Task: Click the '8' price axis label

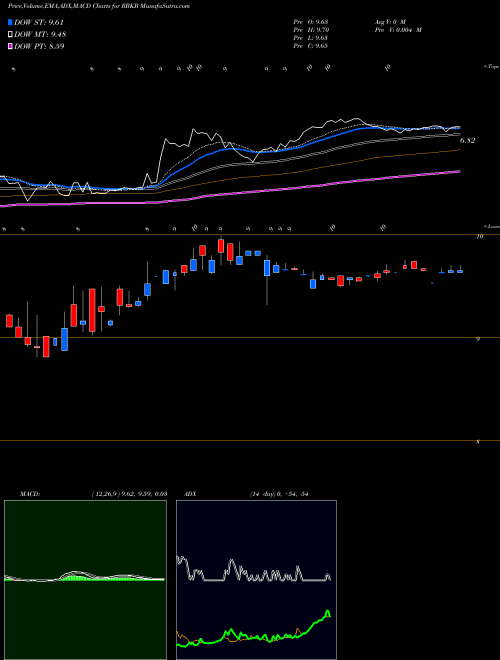Action: click(x=478, y=442)
